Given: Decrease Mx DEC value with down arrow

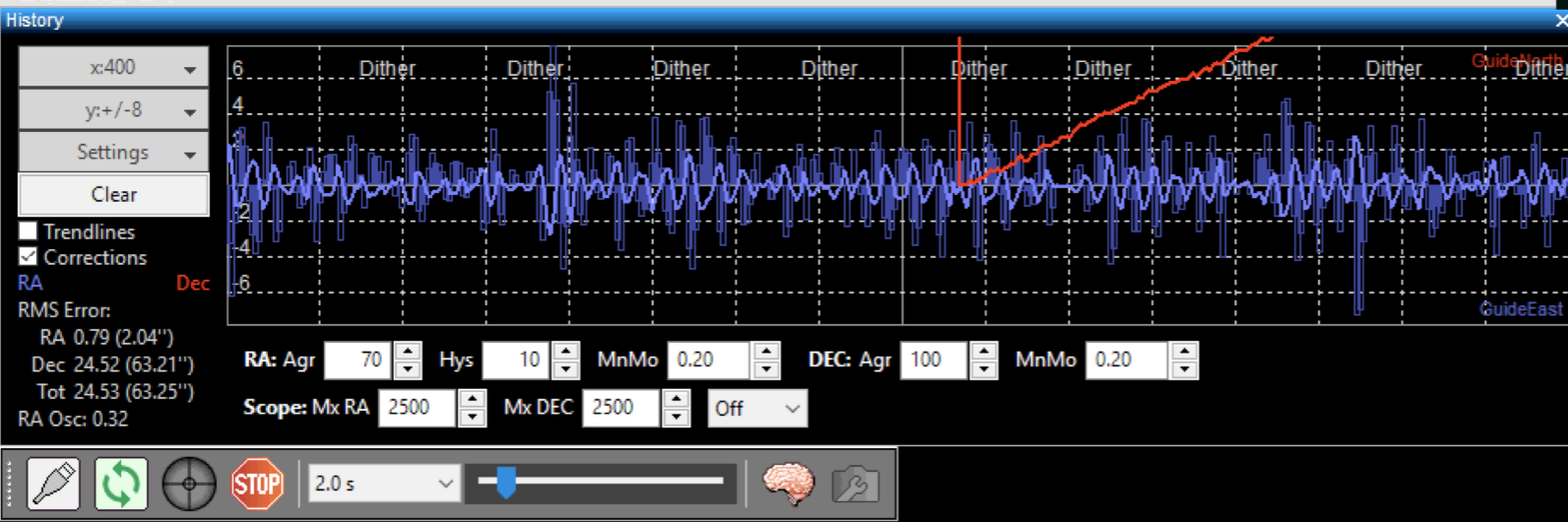Looking at the screenshot, I should pyautogui.click(x=676, y=417).
